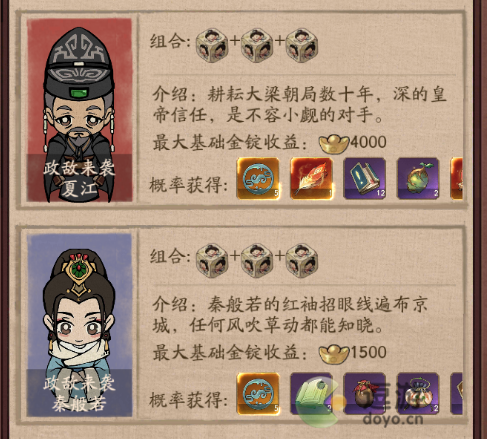
Task: Tap the jade token reward under 夏江
Action: click(258, 179)
